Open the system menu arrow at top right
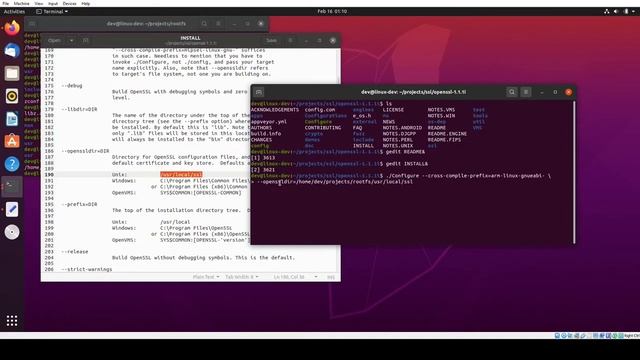Screen dimensions: 640x360 [633, 11]
